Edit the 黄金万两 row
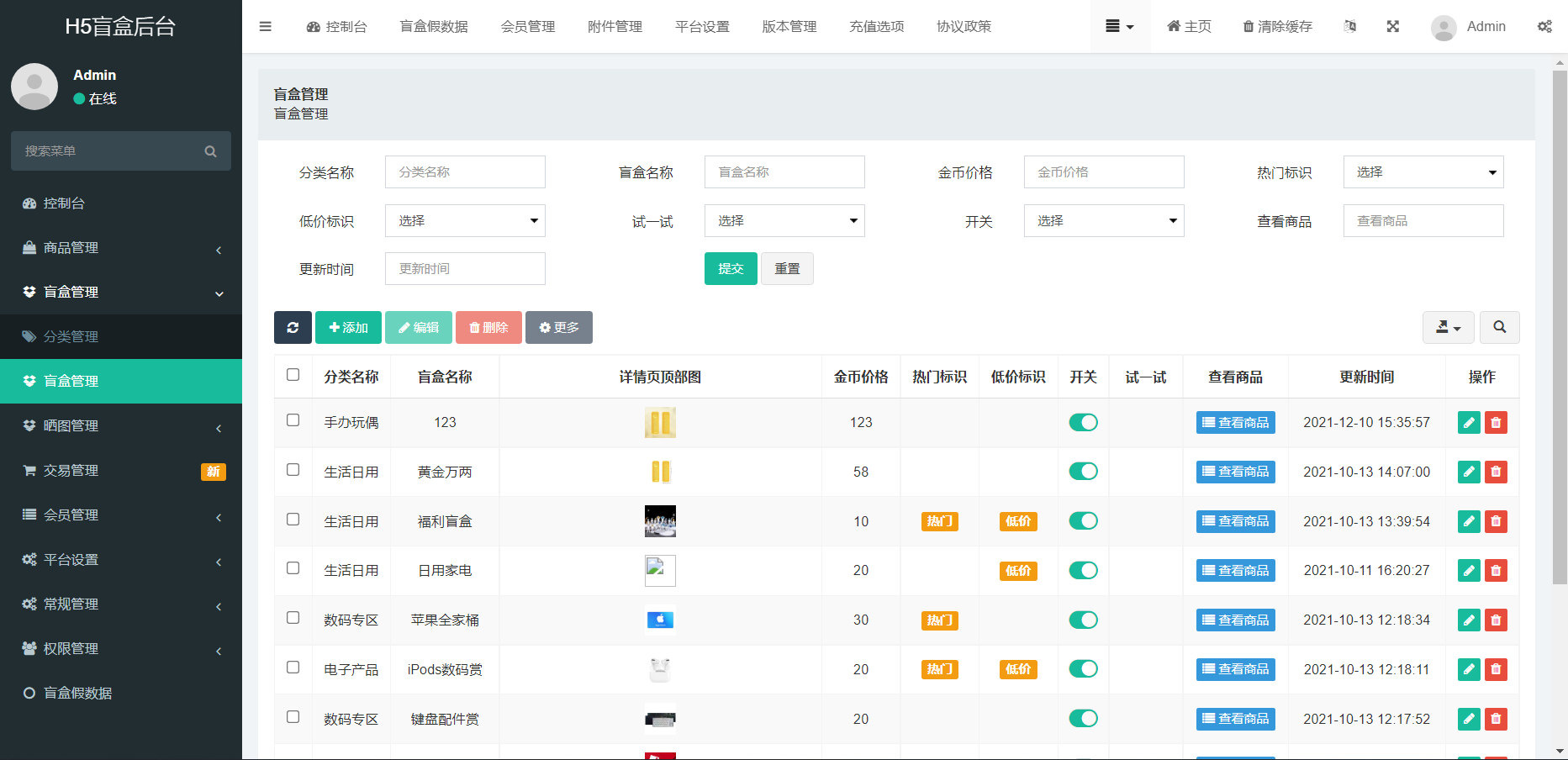This screenshot has width=1568, height=760. coord(1469,472)
